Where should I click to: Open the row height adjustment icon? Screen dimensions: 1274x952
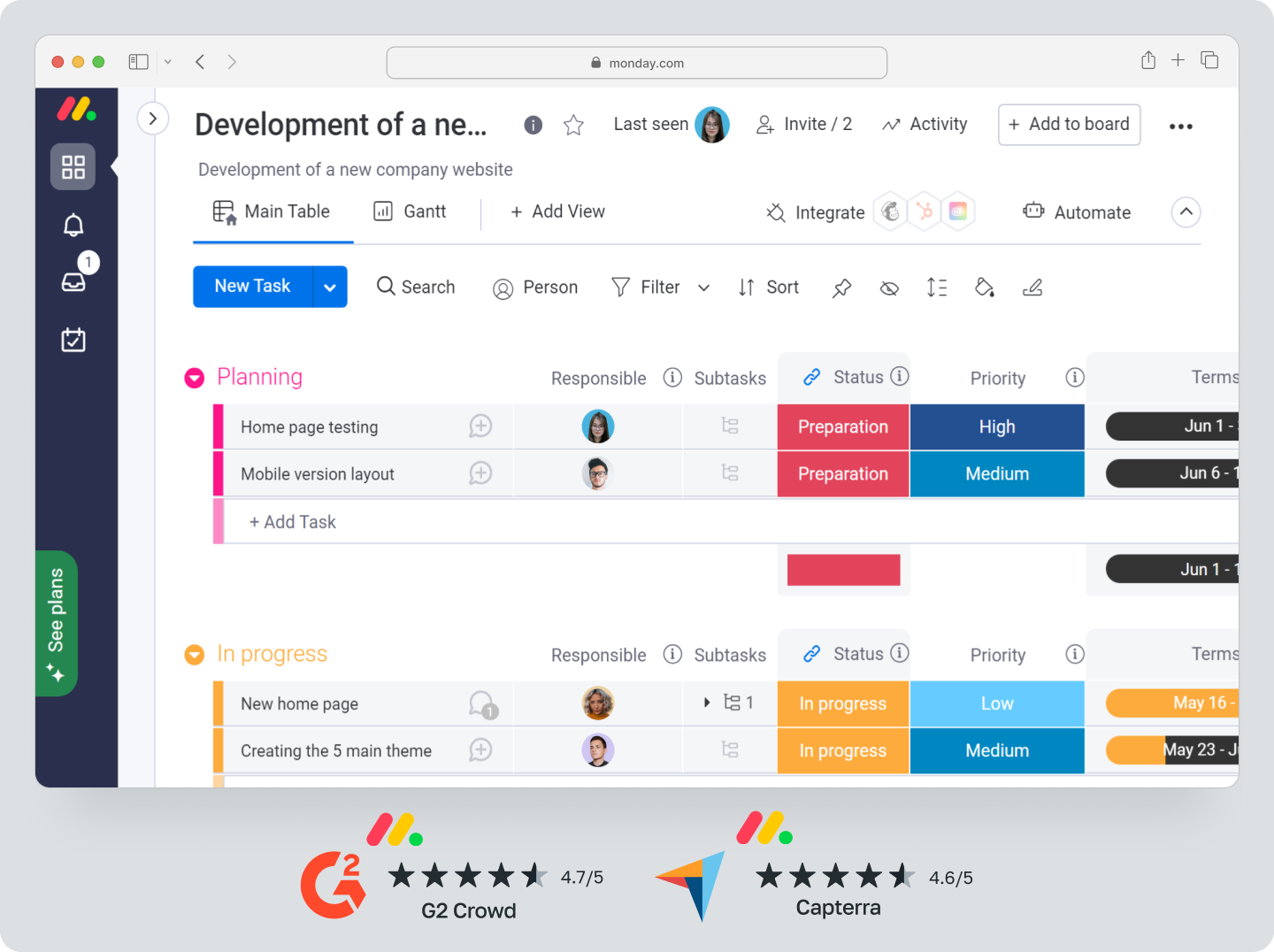pyautogui.click(x=937, y=288)
